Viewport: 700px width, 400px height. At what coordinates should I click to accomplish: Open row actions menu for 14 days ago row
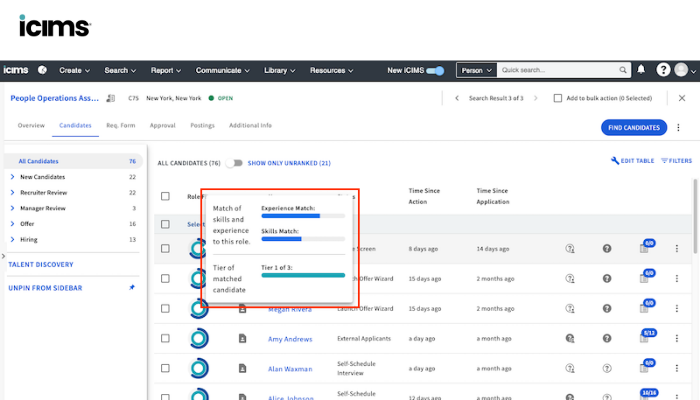pyautogui.click(x=677, y=249)
